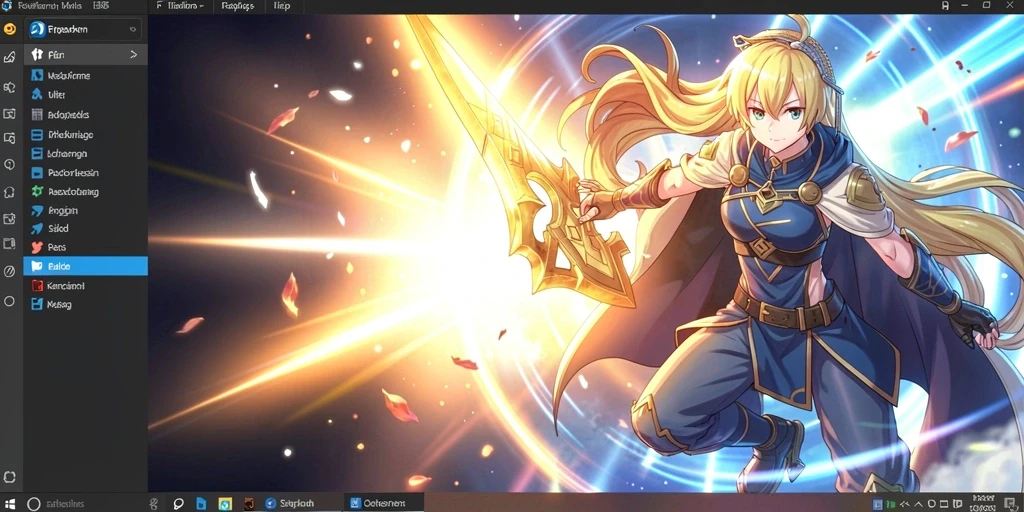Select the highlighted blue flag item in the list
The width and height of the screenshot is (1024, 512).
coord(86,266)
